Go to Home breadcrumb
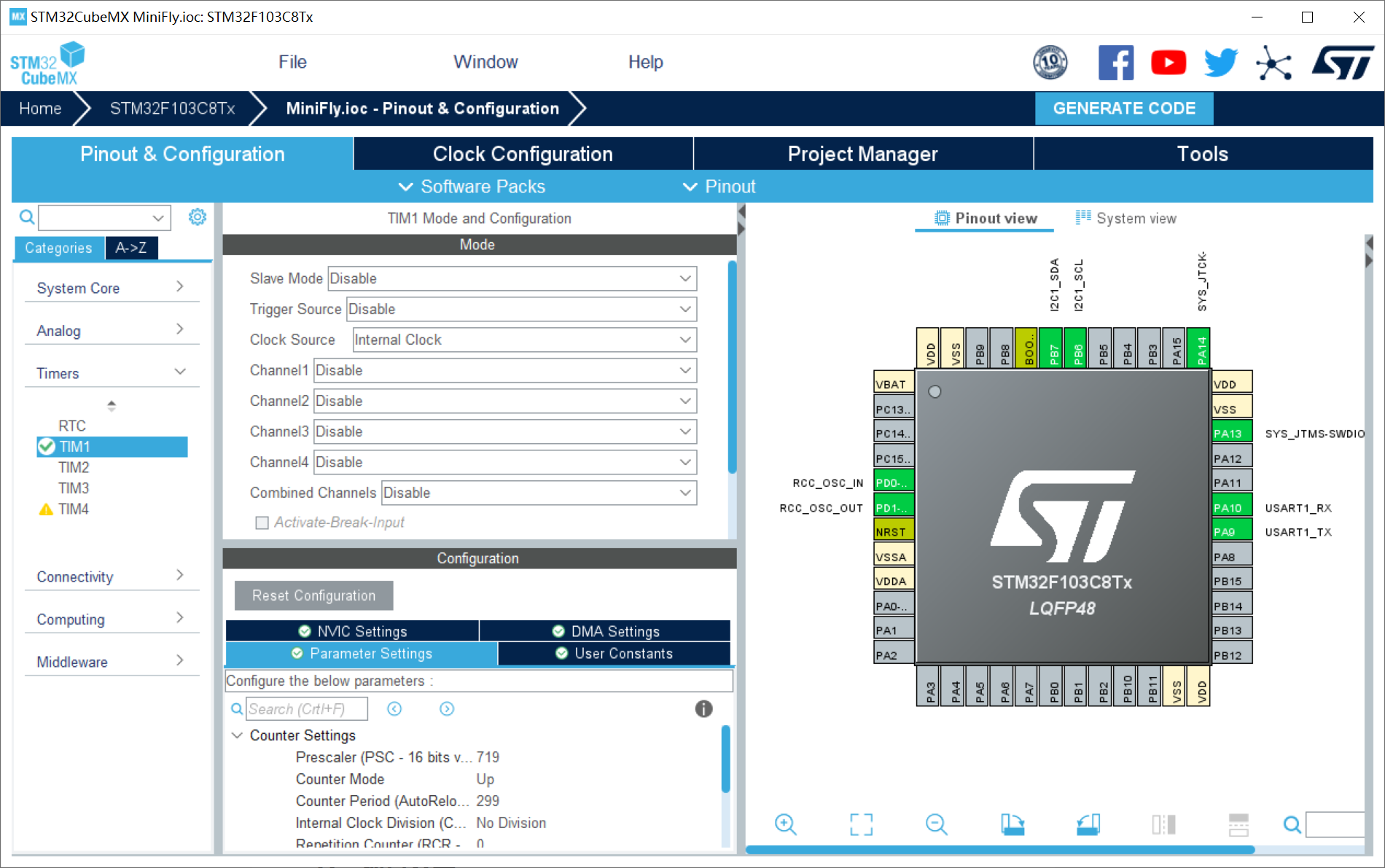This screenshot has height=868, width=1385. click(40, 109)
